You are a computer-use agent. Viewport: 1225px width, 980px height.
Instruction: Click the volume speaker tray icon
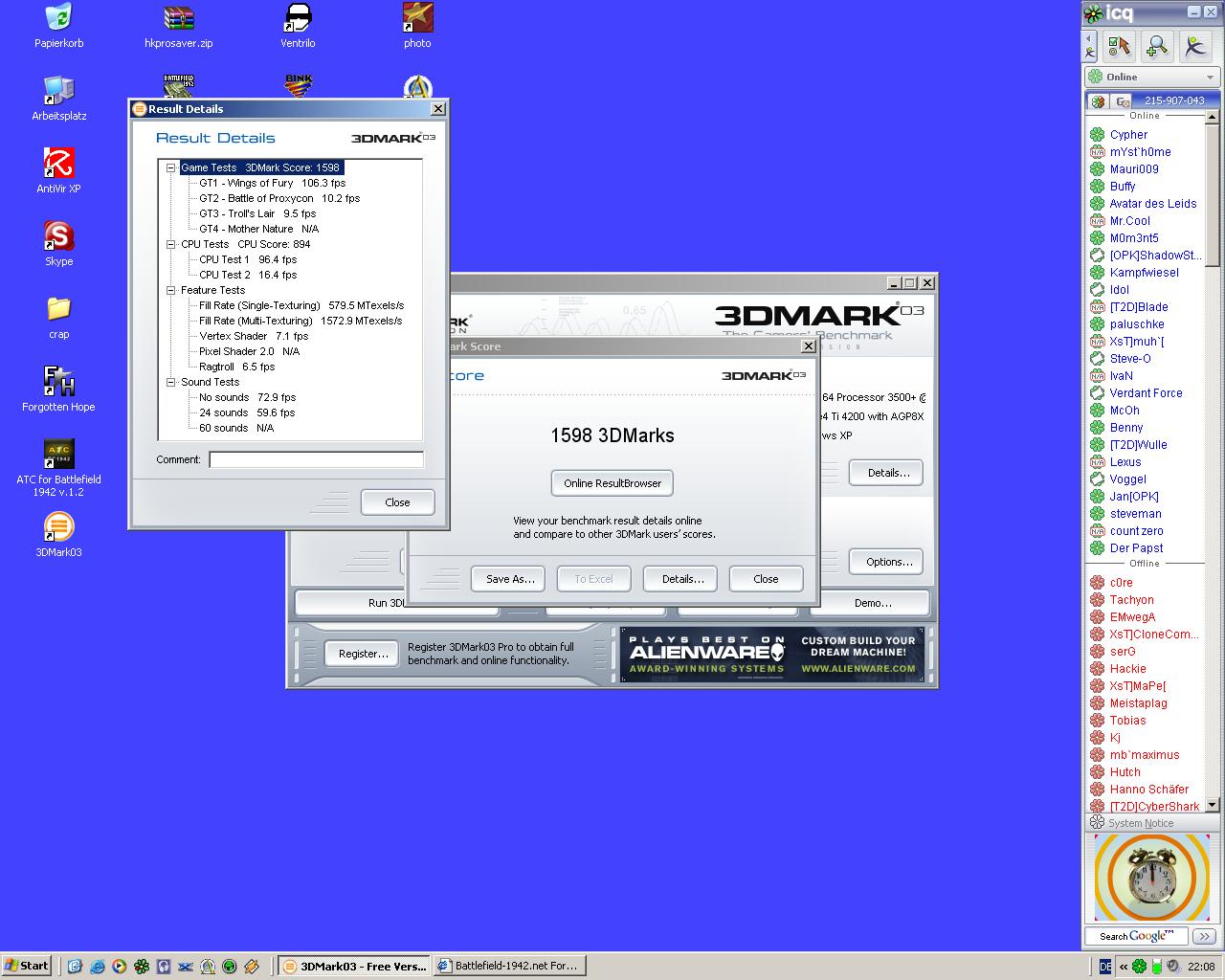[1172, 967]
